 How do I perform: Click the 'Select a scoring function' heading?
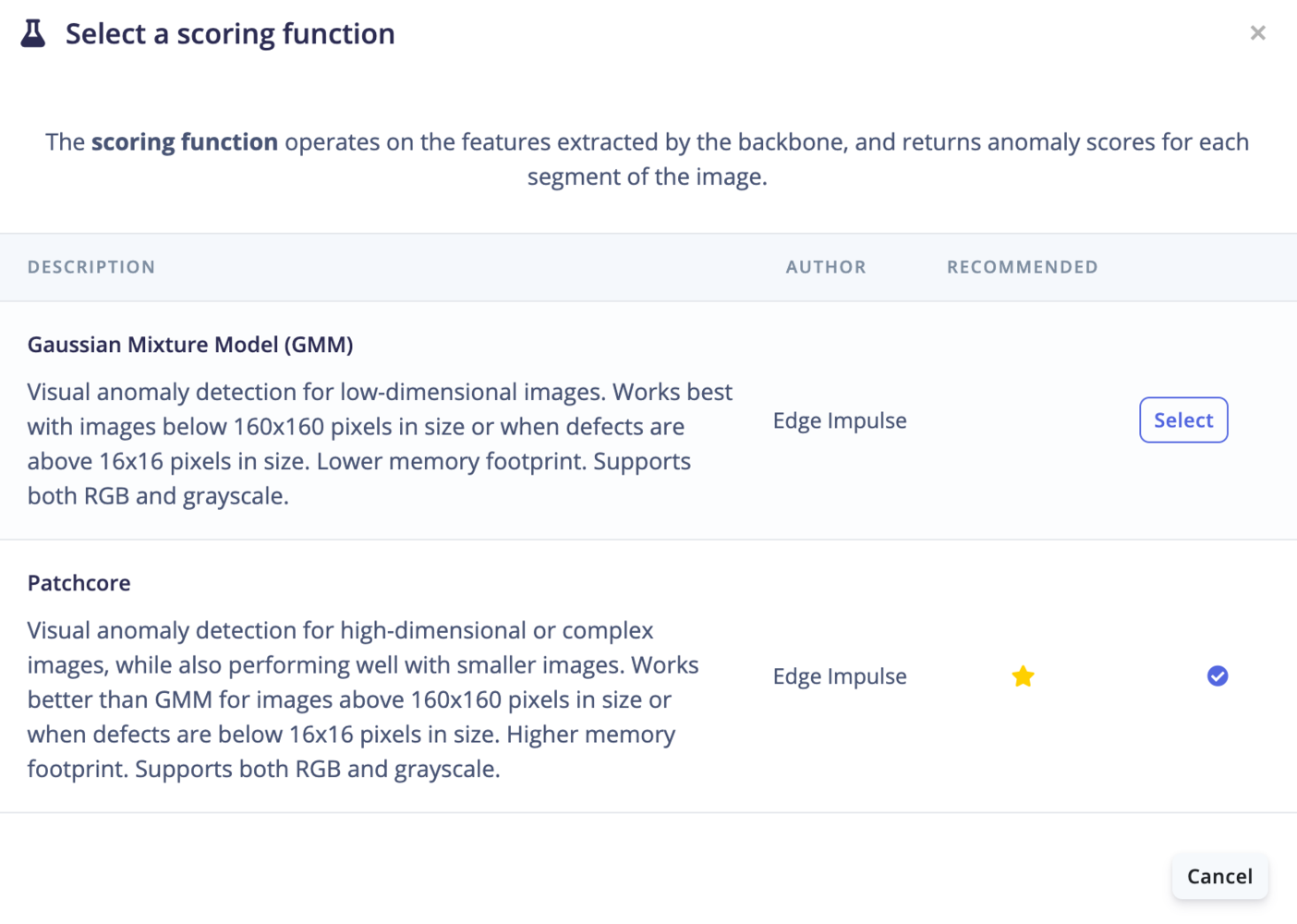pyautogui.click(x=230, y=34)
